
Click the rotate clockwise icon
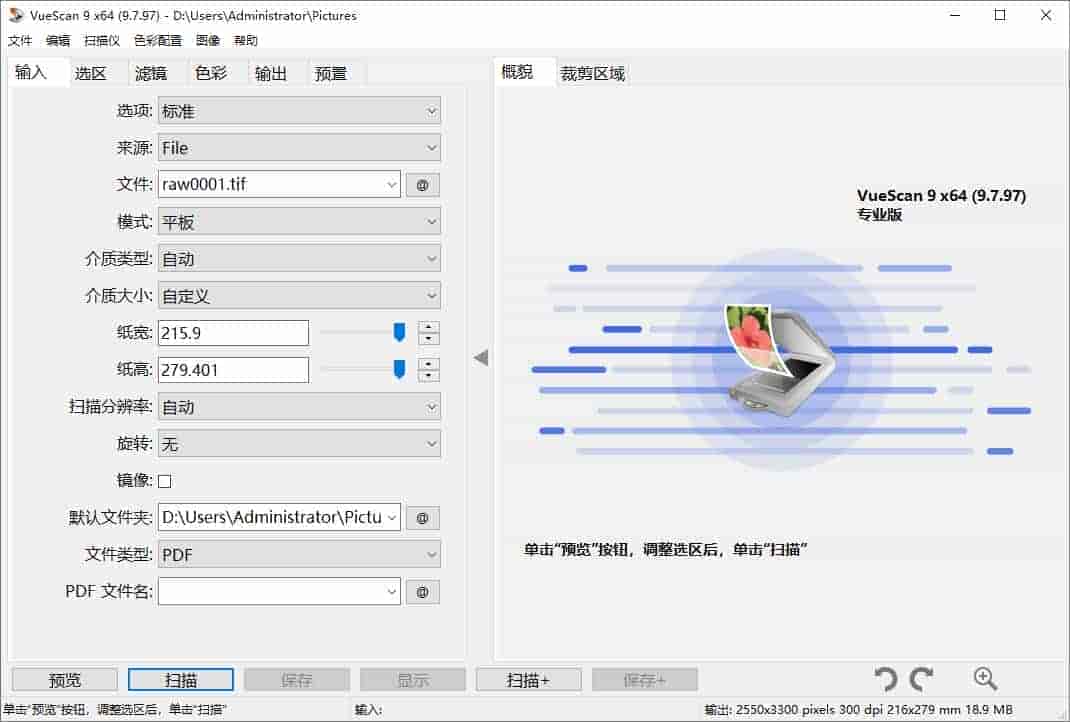click(922, 680)
